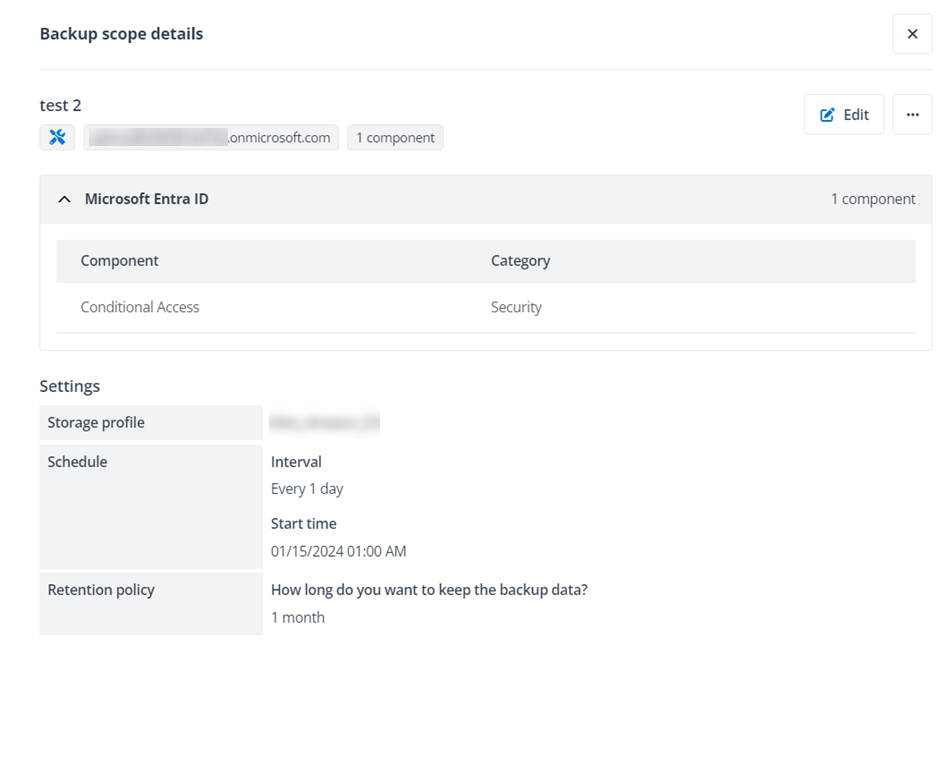The width and height of the screenshot is (942, 763).
Task: Click the Every 1 day interval text
Action: click(307, 488)
